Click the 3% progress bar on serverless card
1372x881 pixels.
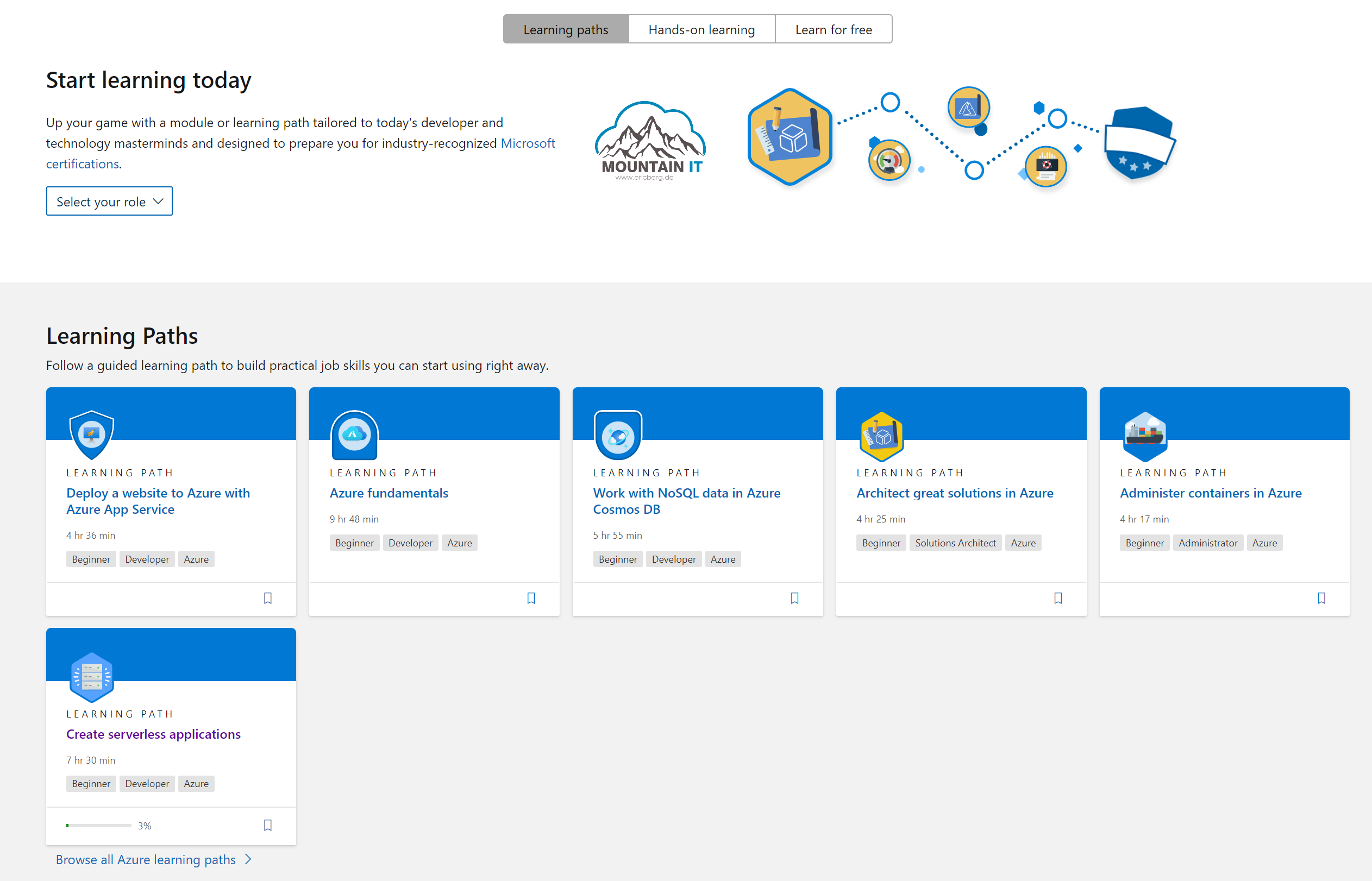click(99, 826)
